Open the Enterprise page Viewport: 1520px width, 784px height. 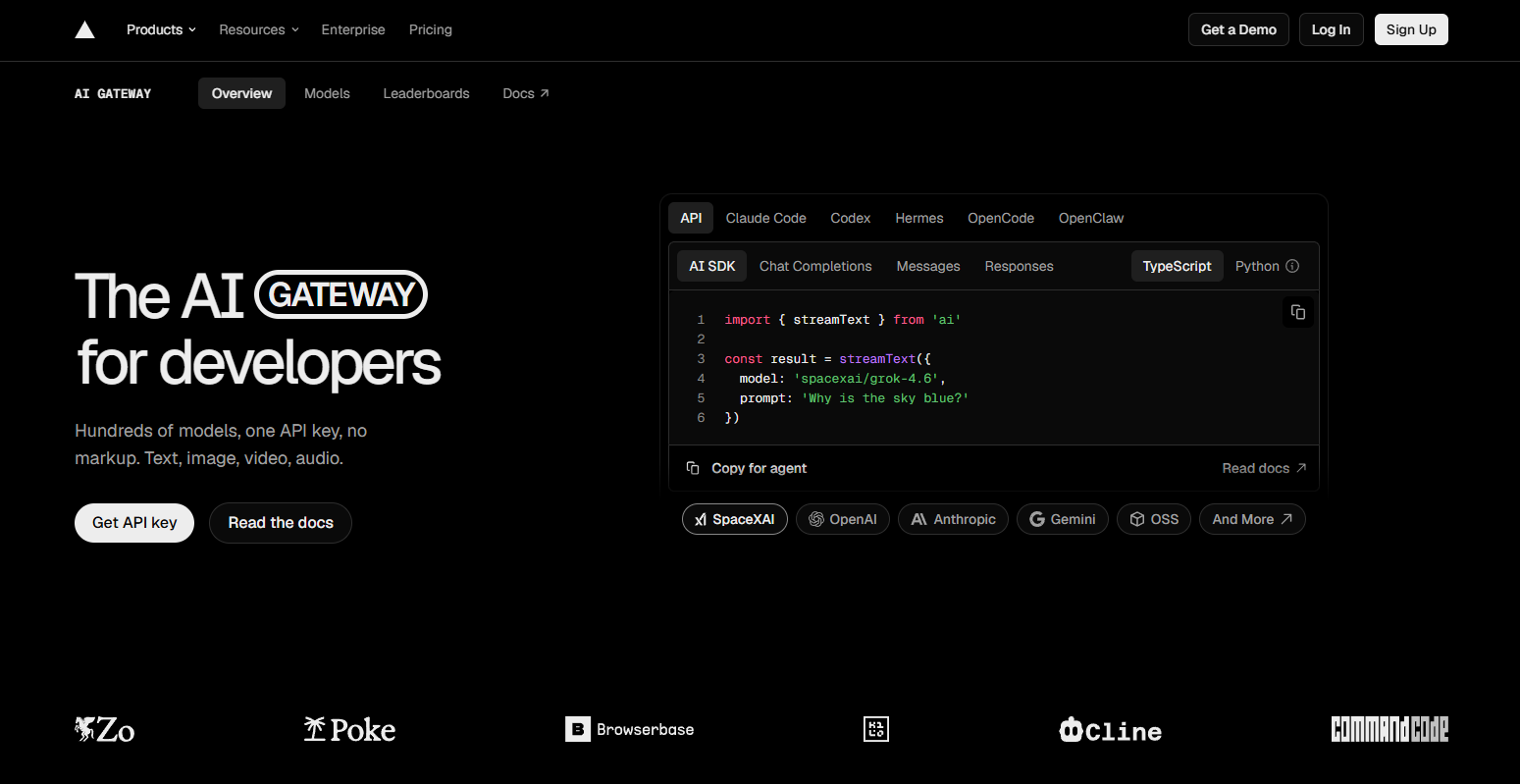tap(353, 29)
